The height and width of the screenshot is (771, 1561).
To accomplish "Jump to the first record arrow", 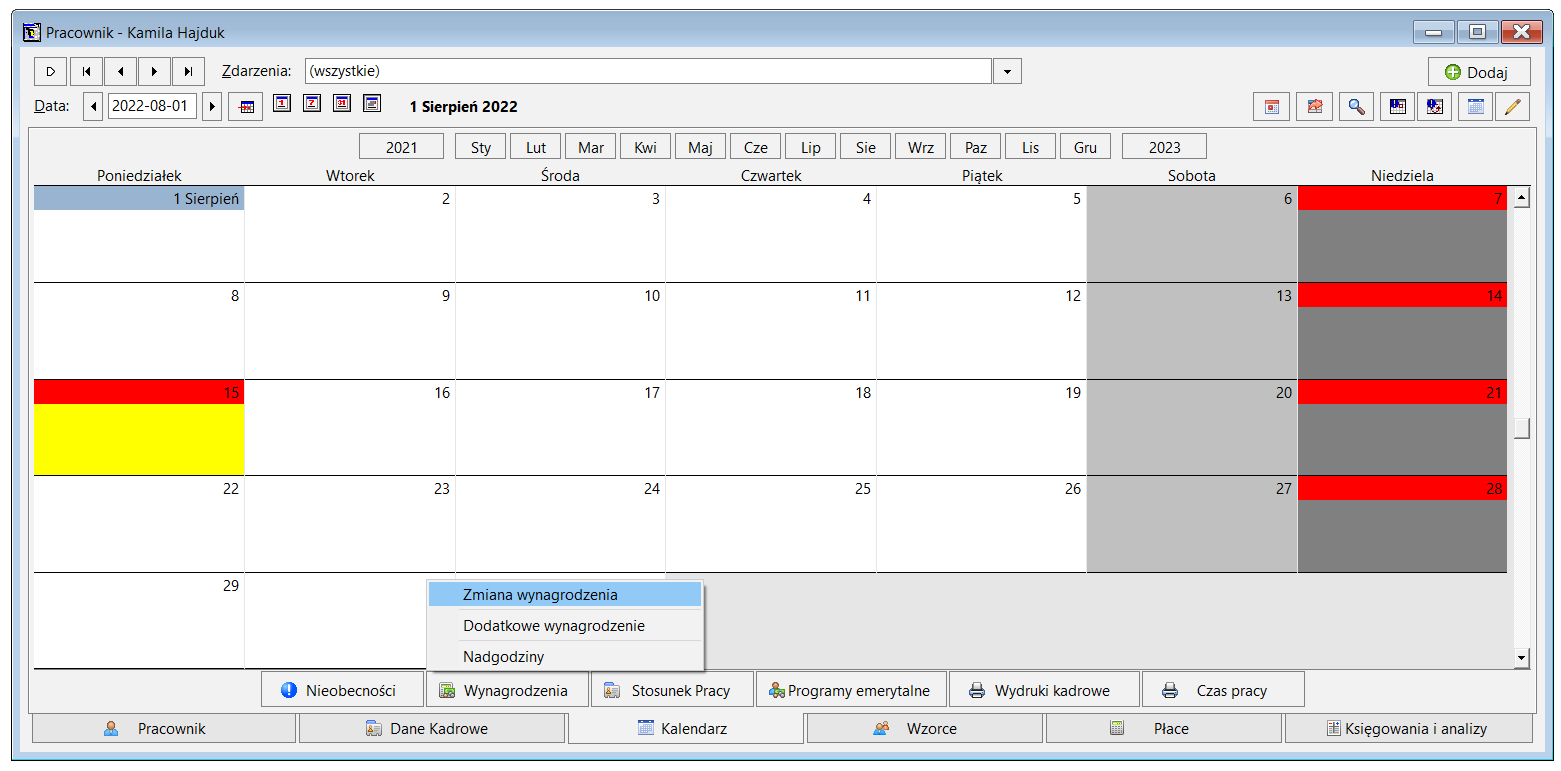I will point(86,71).
